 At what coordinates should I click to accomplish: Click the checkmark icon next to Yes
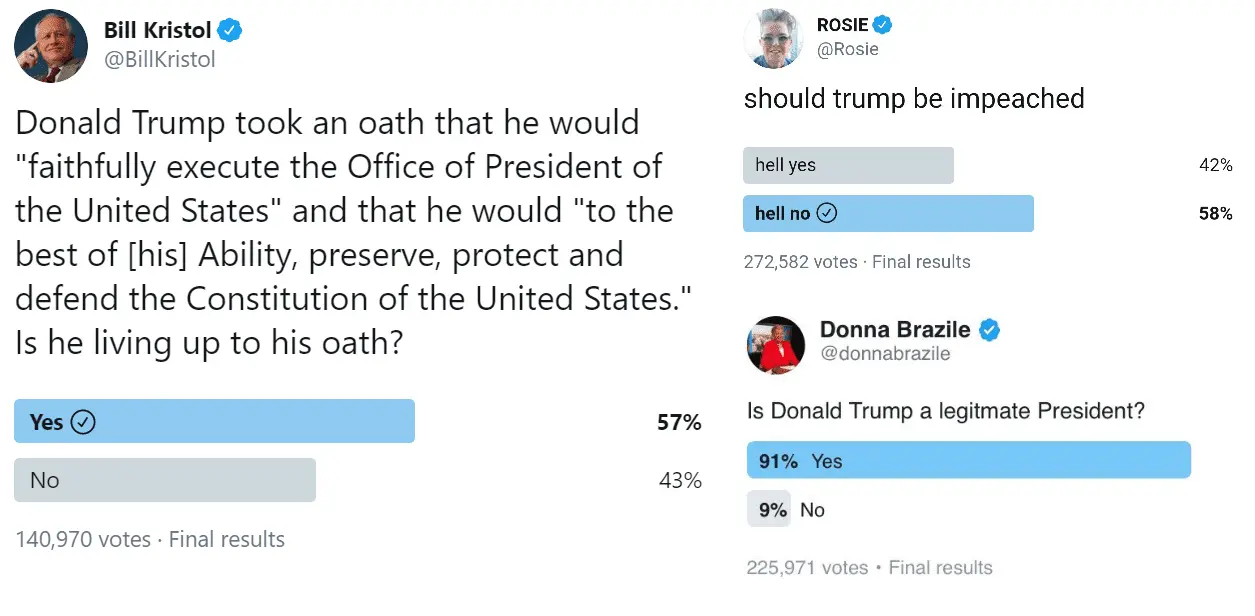(x=84, y=422)
